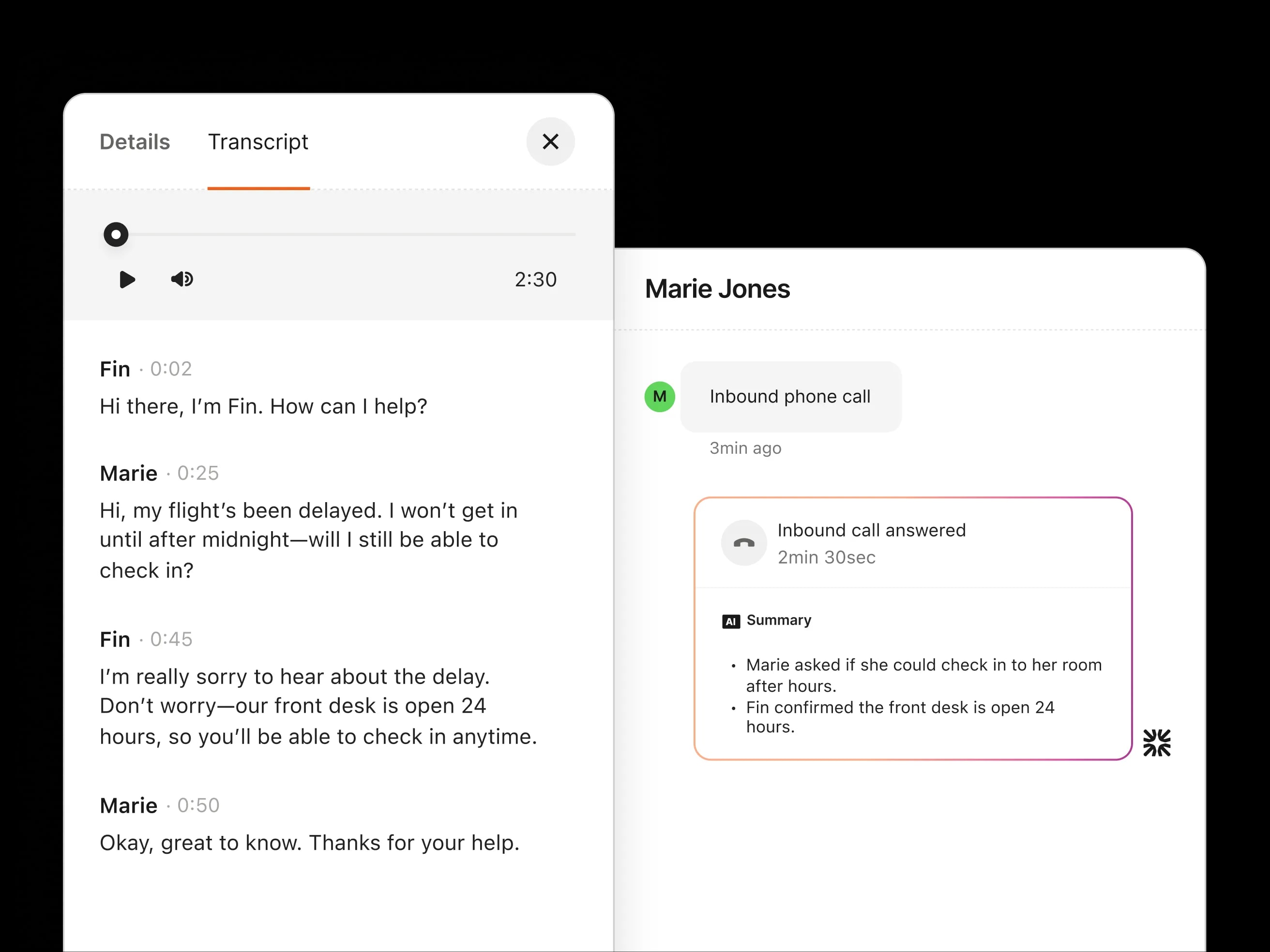The image size is (1270, 952).
Task: Jump to Fin's 0:02 timestamp
Action: coord(171,369)
